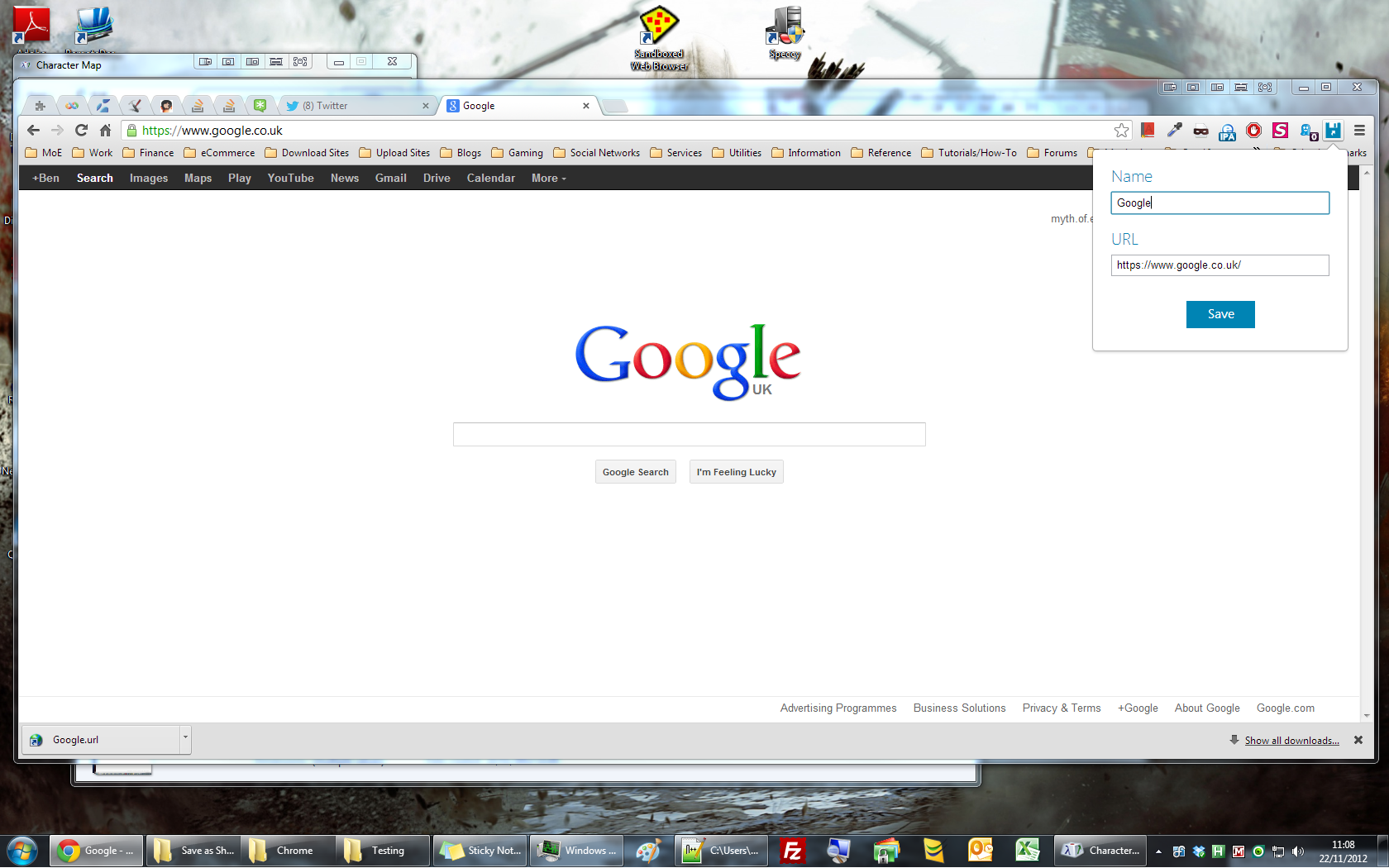Open the Ghostery ghost extension

coord(1308,131)
